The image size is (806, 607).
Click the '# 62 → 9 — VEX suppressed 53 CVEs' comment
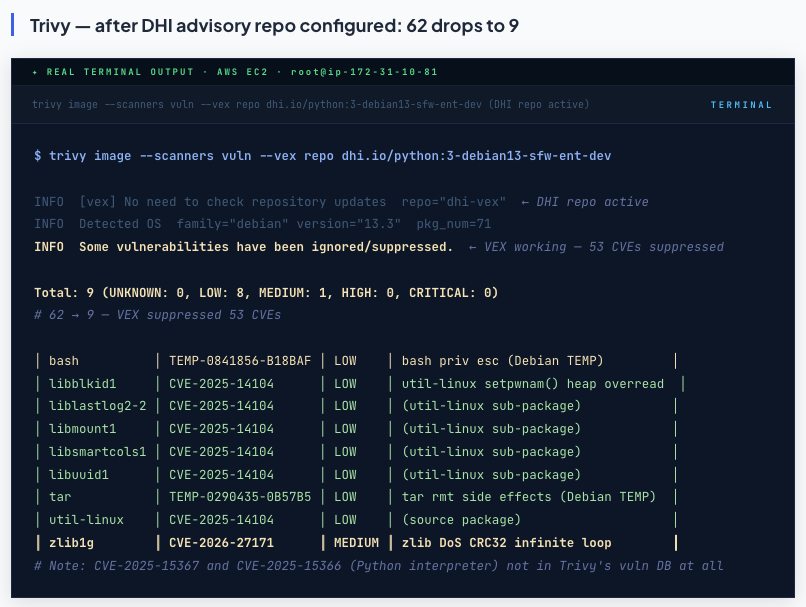(157, 315)
